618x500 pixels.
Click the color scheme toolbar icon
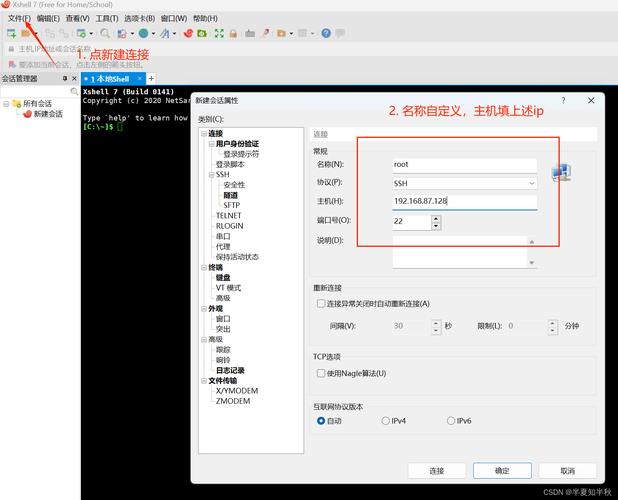pos(122,33)
